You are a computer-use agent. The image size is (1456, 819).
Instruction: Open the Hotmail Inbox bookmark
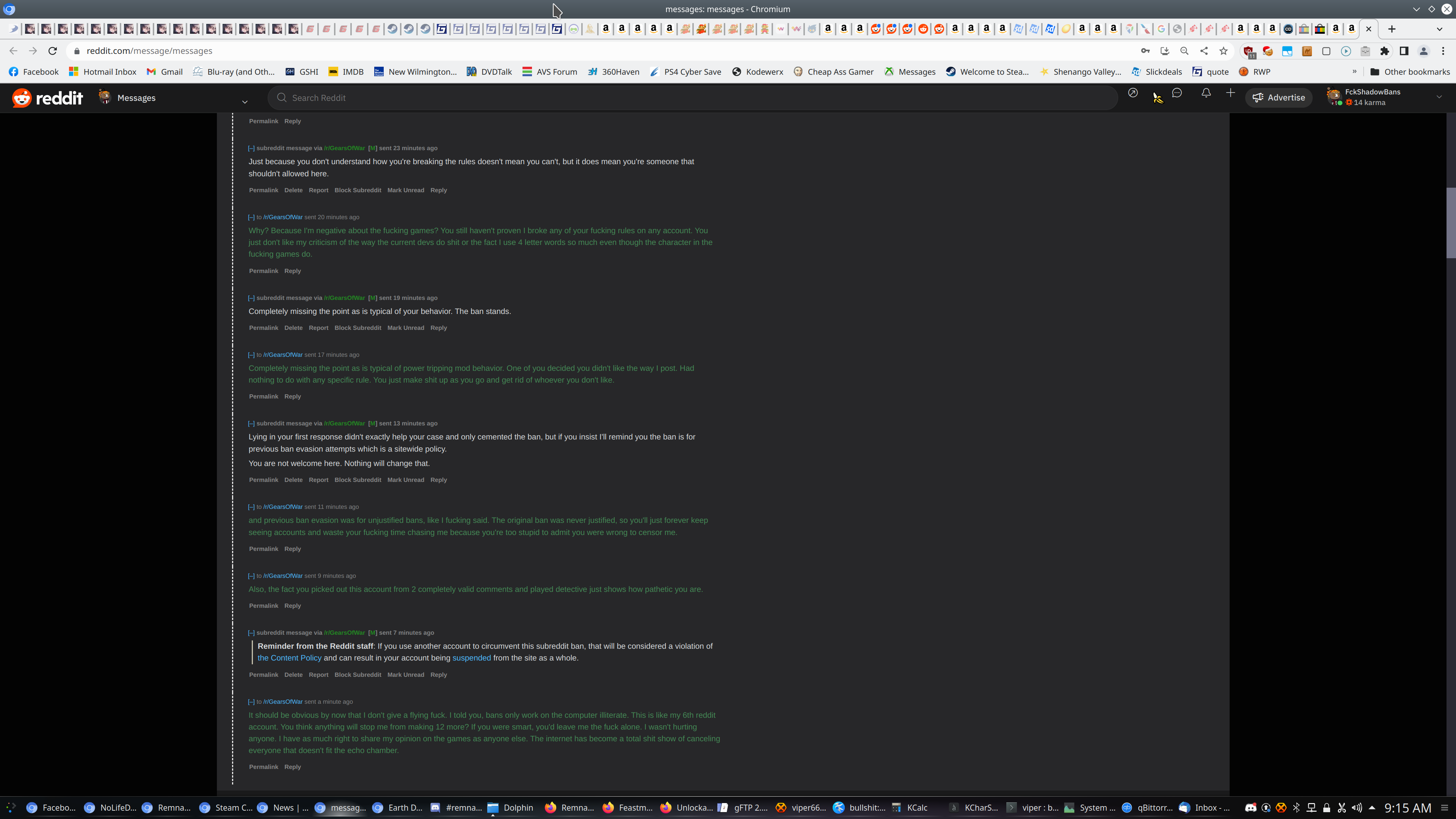click(103, 72)
